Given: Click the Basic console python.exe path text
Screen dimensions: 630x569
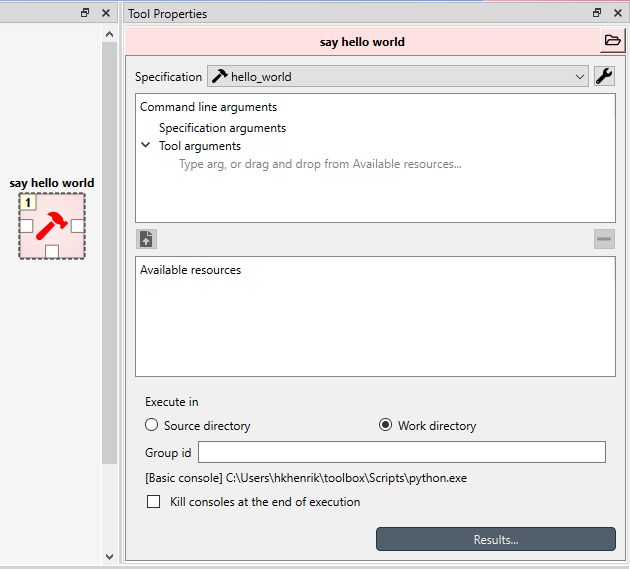Looking at the screenshot, I should pos(306,478).
